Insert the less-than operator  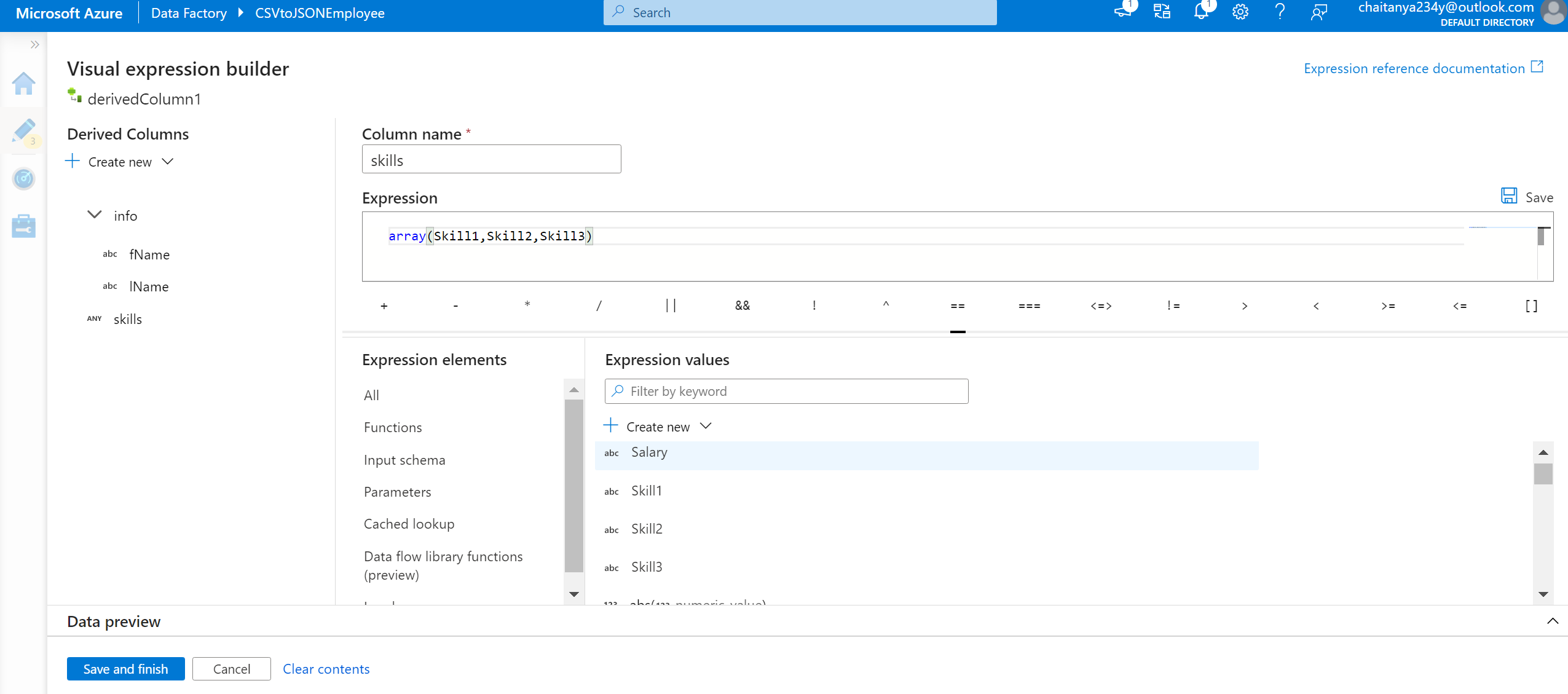1316,306
